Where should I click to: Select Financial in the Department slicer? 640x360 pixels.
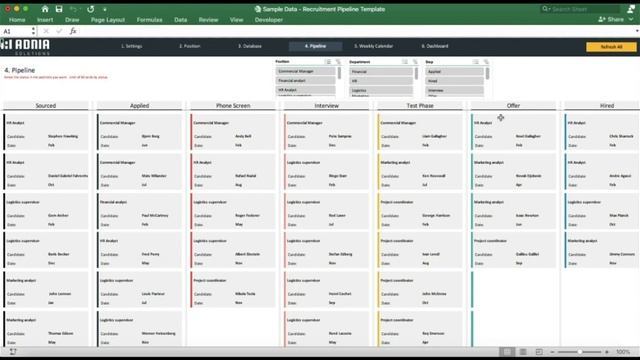(381, 71)
